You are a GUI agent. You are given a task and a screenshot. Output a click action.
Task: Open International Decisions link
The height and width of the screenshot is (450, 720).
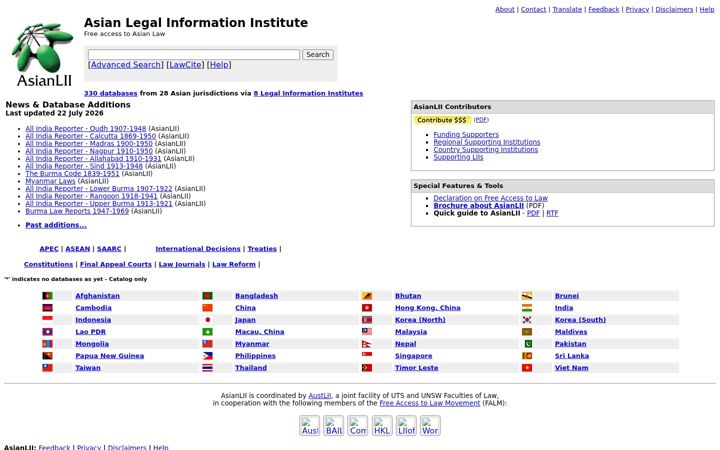point(198,249)
